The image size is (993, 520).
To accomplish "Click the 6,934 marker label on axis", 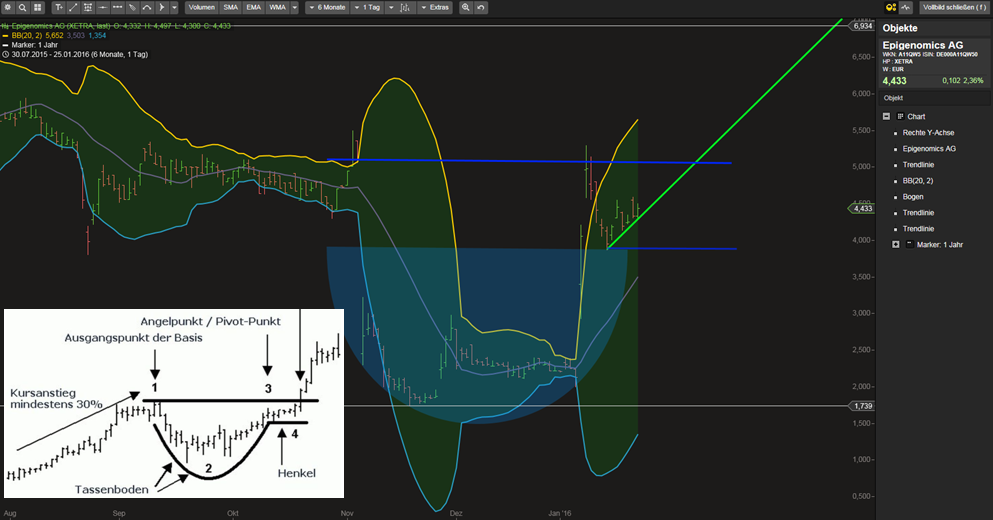I will pyautogui.click(x=863, y=26).
